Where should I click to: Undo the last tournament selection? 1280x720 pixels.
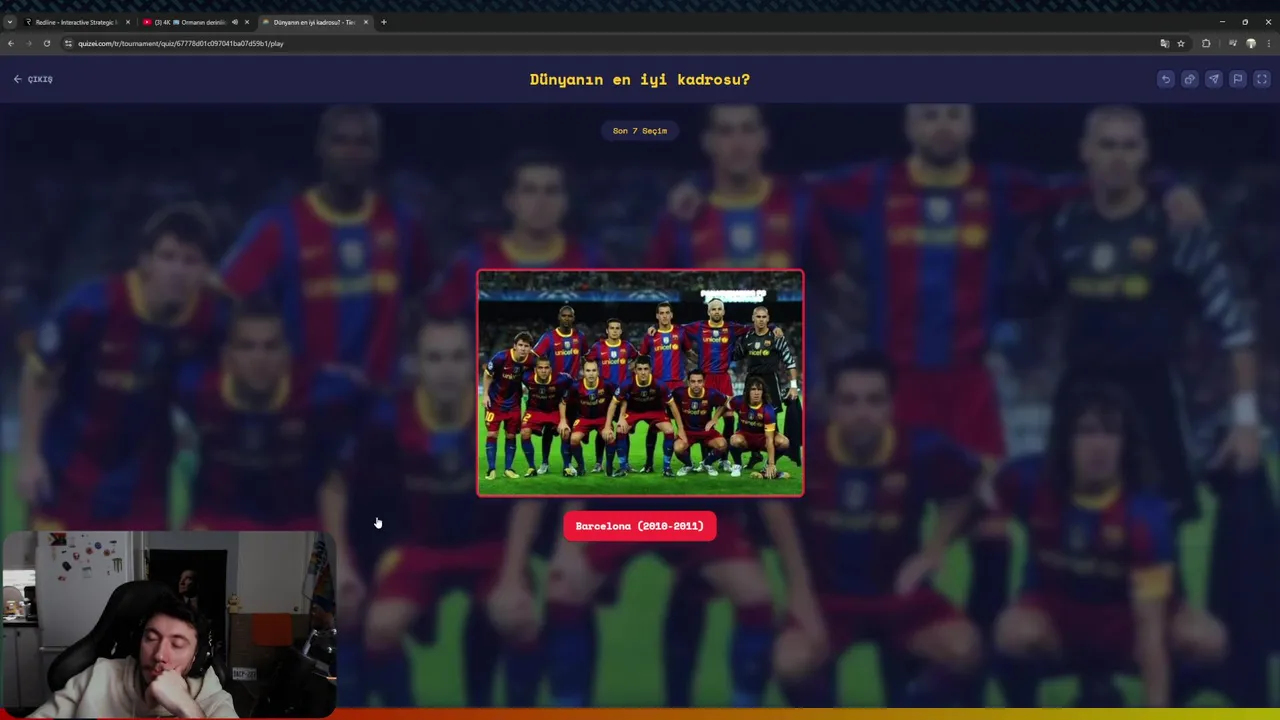point(1166,79)
